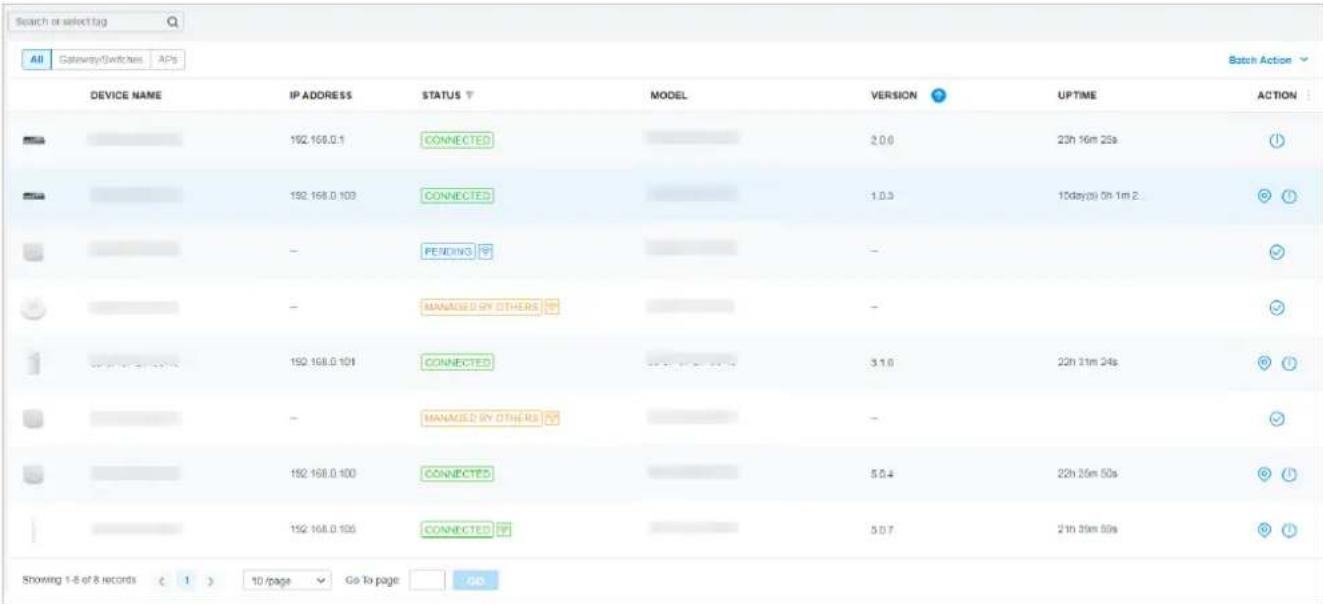Screen dimensions: 1323x604
Task: Select the All devices tab
Action: tap(35, 60)
